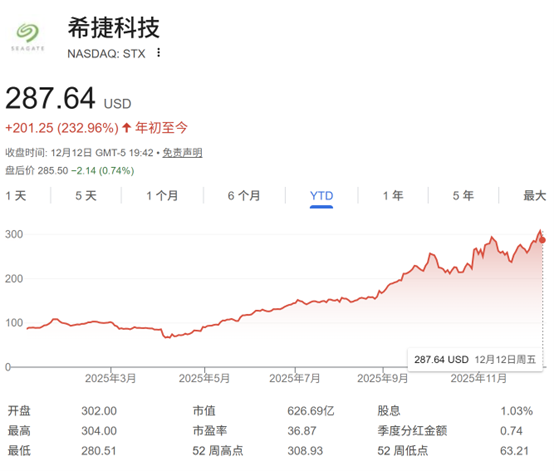This screenshot has width=554, height=471.
Task: Click the 2025年3月 axis label
Action: pyautogui.click(x=111, y=378)
